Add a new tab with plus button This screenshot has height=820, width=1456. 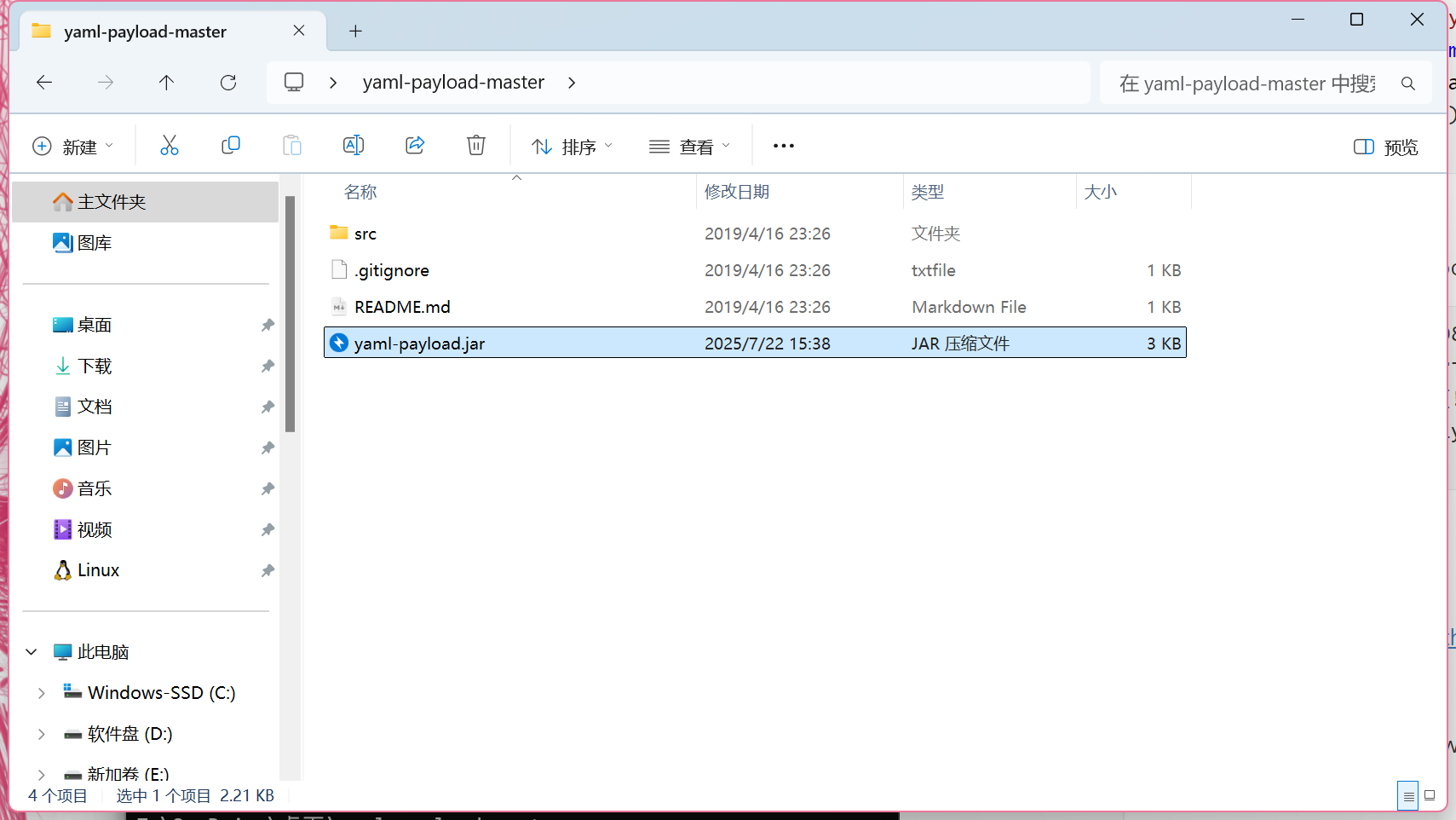pos(356,32)
